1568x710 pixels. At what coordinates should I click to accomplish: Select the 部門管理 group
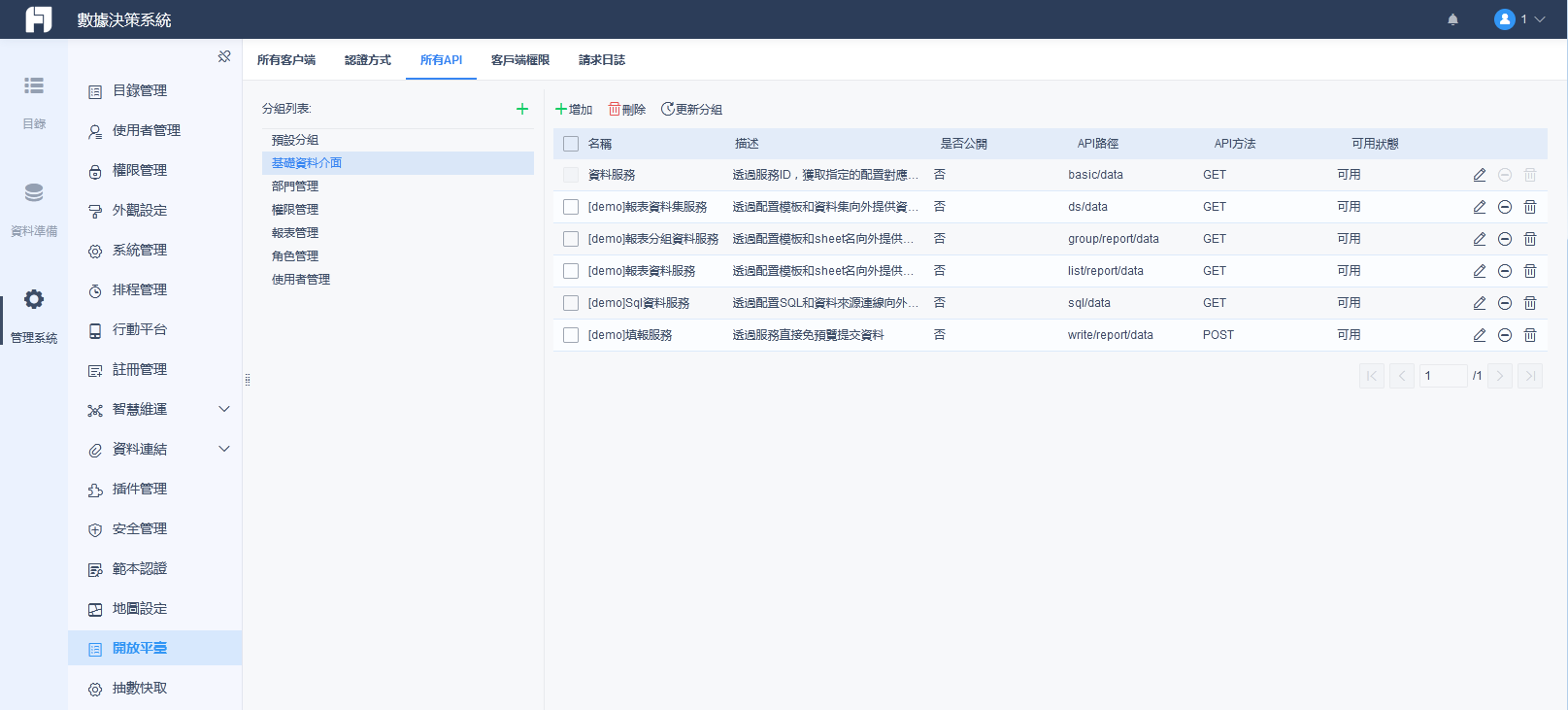tap(398, 186)
